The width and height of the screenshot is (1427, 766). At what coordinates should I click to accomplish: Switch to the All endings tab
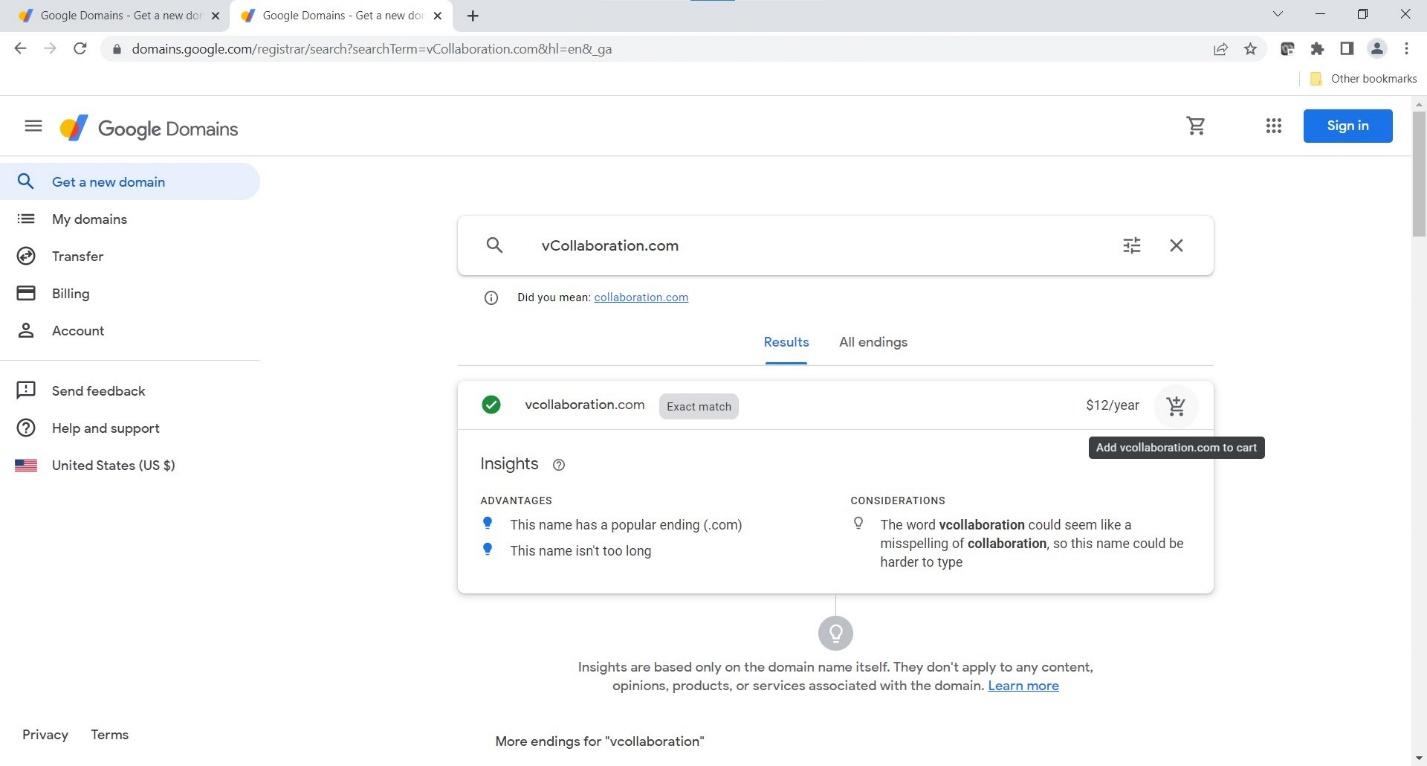coord(873,342)
